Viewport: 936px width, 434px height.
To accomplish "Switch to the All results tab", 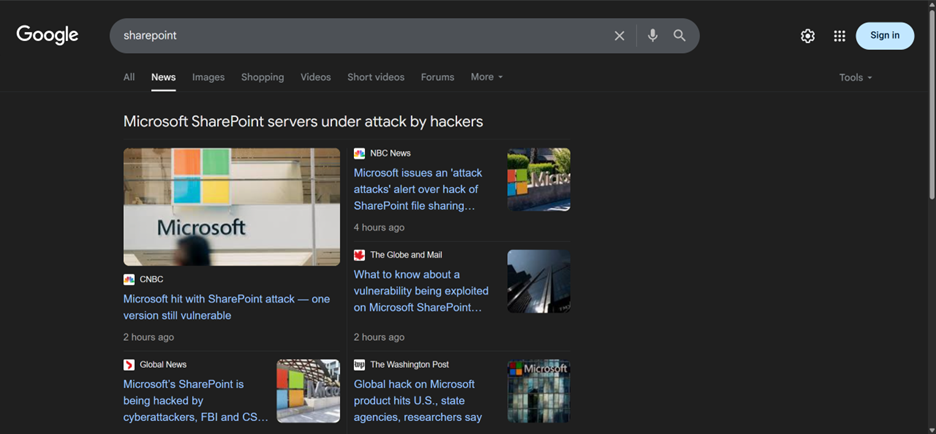I will tap(129, 77).
